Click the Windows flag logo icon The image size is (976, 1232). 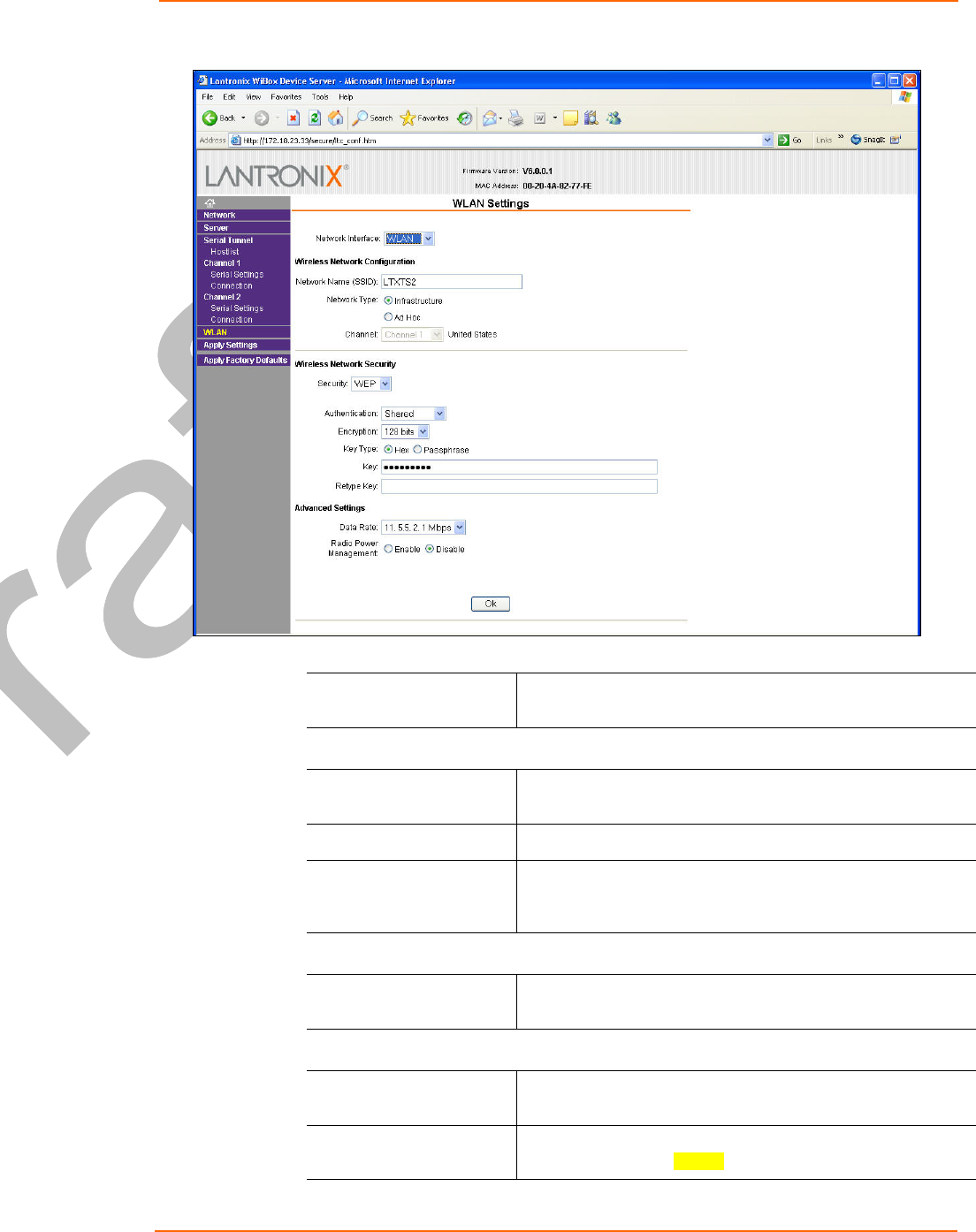pos(904,96)
